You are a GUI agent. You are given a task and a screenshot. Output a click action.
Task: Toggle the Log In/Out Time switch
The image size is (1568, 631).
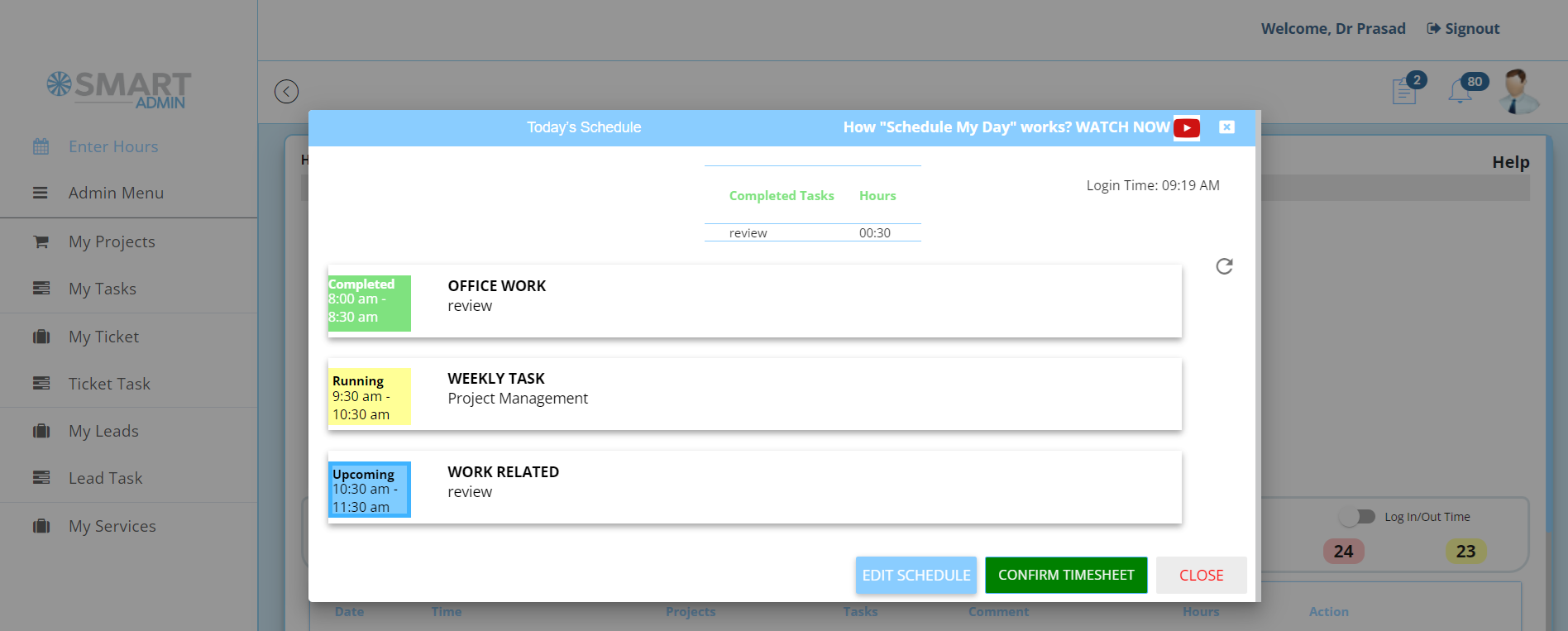[1357, 517]
